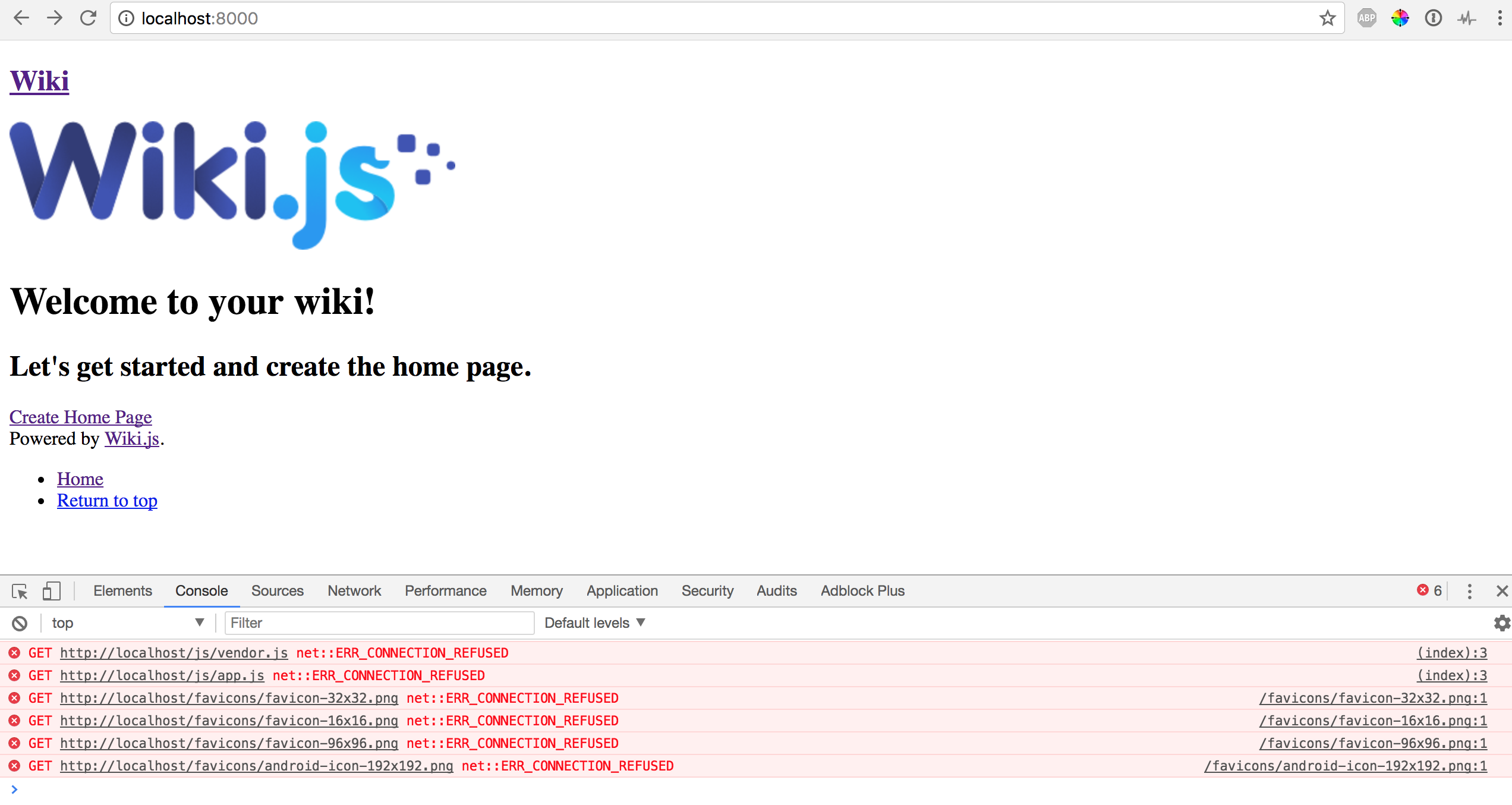This screenshot has width=1512, height=805.
Task: Open source link /favicons/favicon-96x96.png:1
Action: click(1373, 743)
